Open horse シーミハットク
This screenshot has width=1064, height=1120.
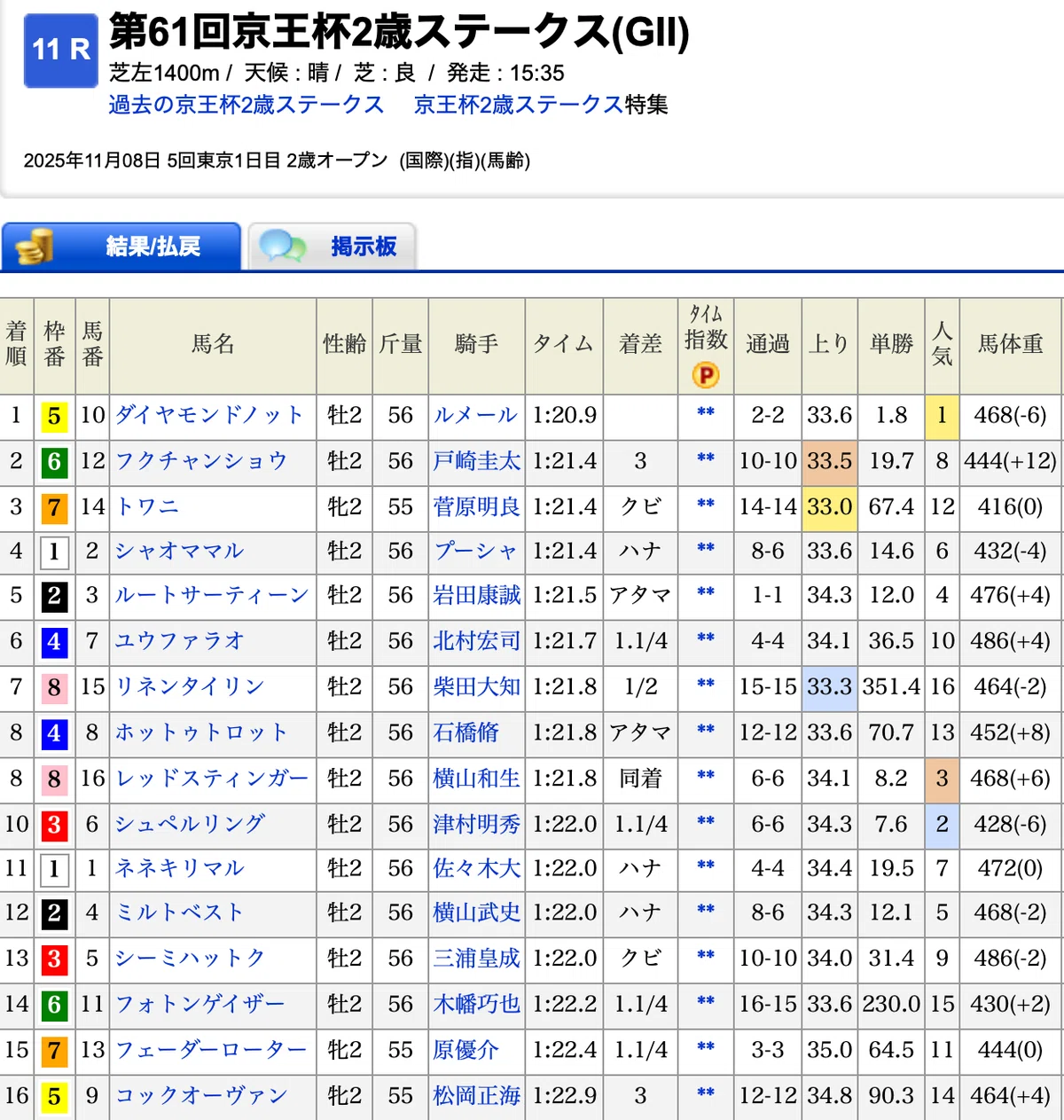(x=190, y=959)
